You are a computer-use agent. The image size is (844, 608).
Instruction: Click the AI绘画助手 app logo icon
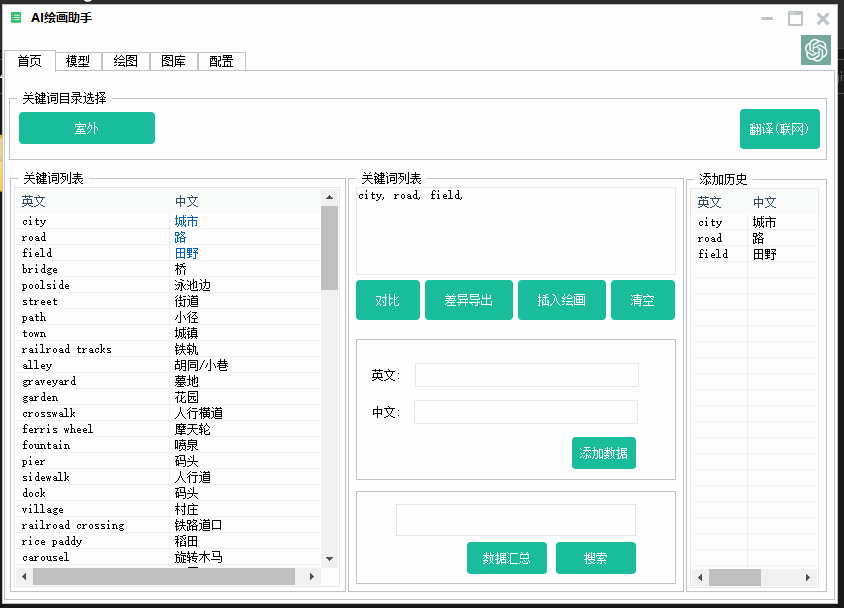click(x=14, y=17)
